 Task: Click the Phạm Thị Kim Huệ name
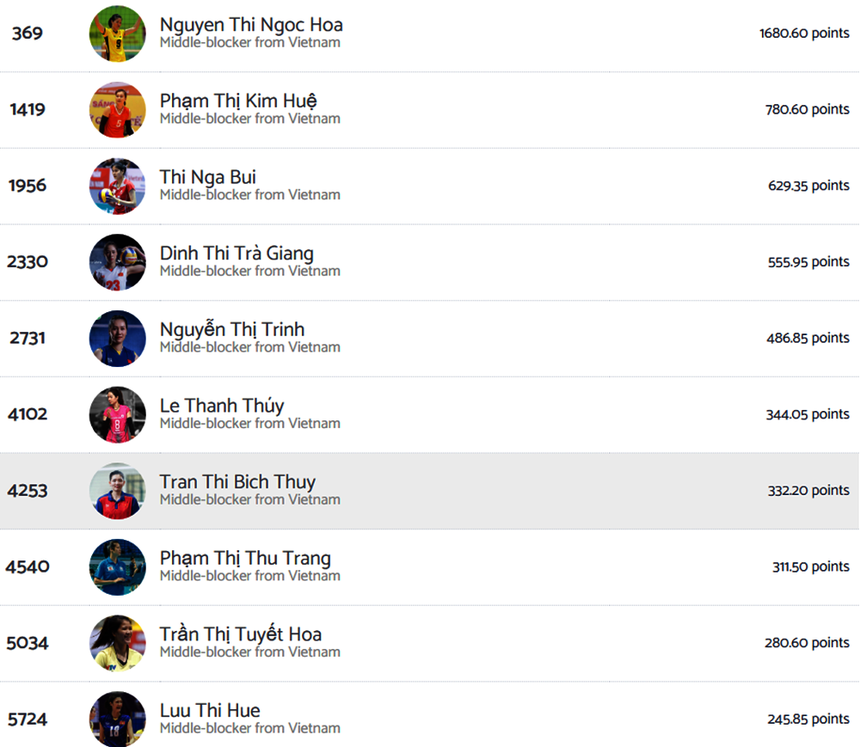[x=238, y=100]
